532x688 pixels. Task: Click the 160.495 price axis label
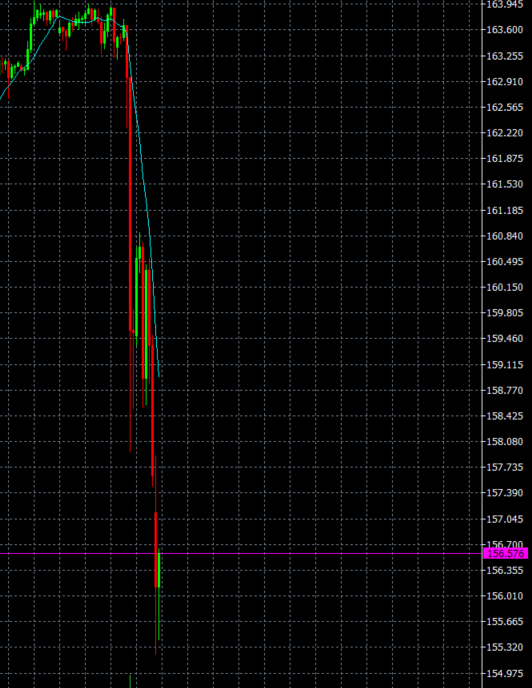505,262
